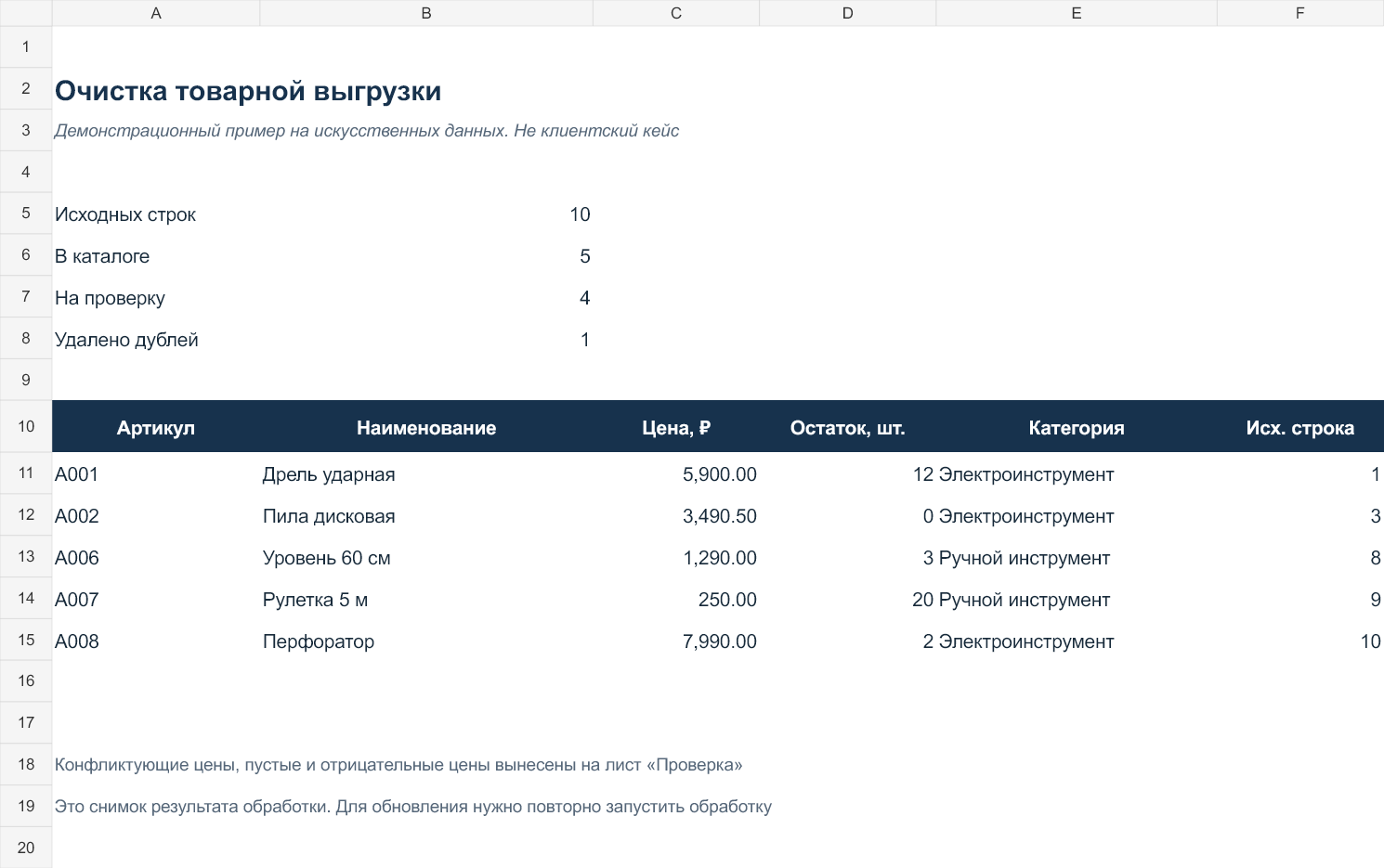Click the "Остаток, шт." header cell
The height and width of the screenshot is (868, 1384).
tap(848, 427)
